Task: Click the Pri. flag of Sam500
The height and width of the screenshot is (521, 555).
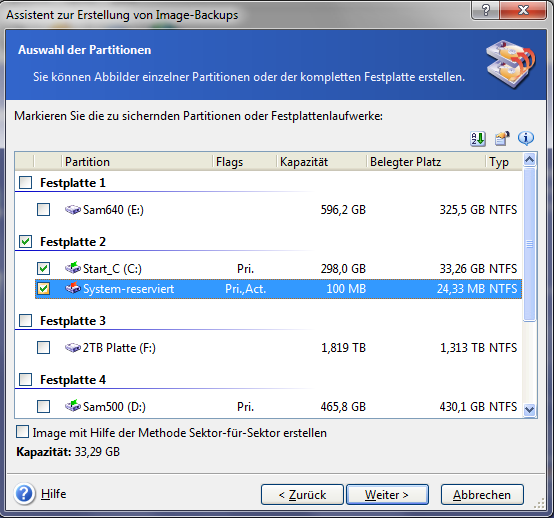Action: point(245,407)
